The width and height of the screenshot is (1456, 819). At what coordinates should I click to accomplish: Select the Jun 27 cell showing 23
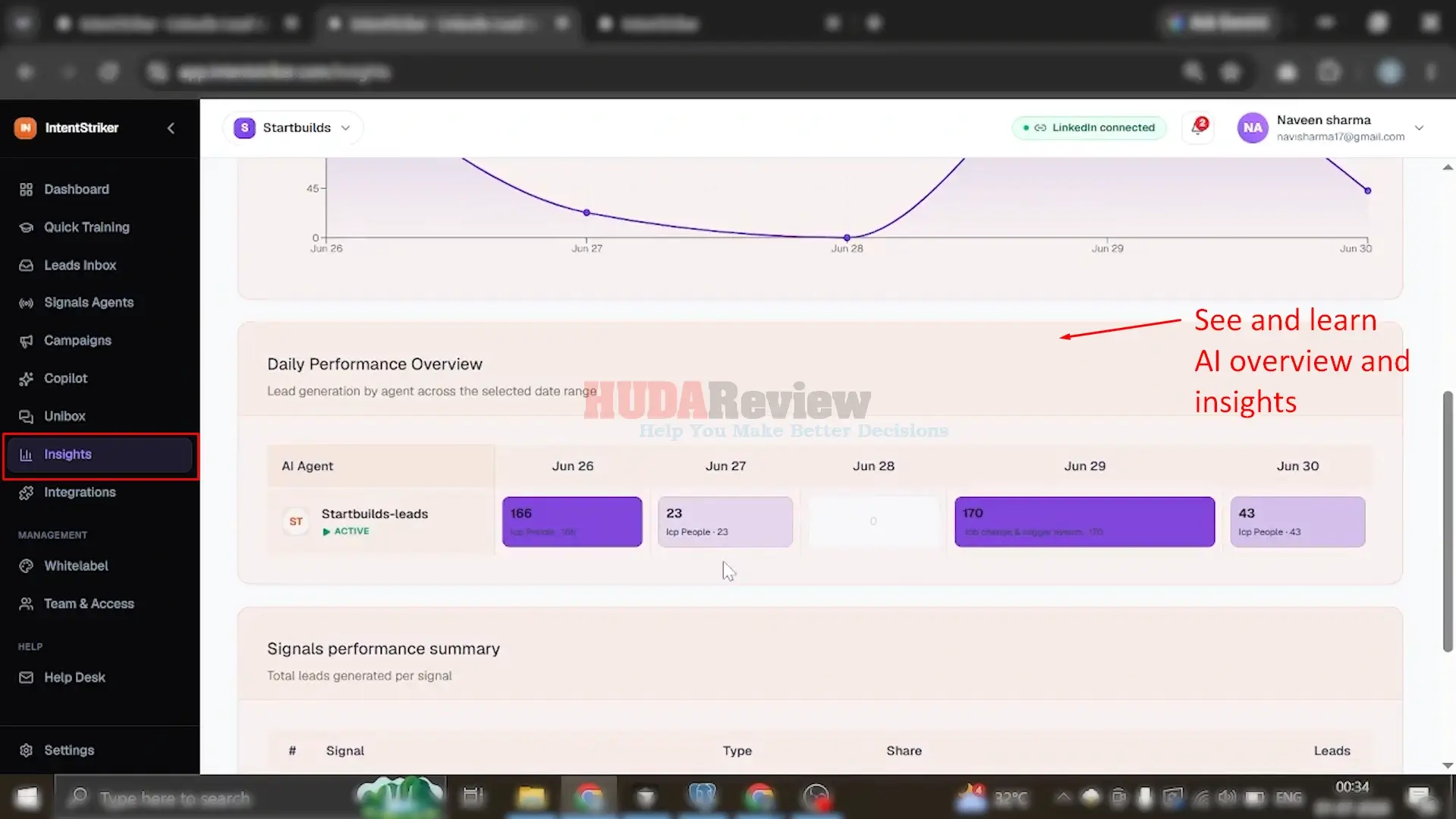725,521
